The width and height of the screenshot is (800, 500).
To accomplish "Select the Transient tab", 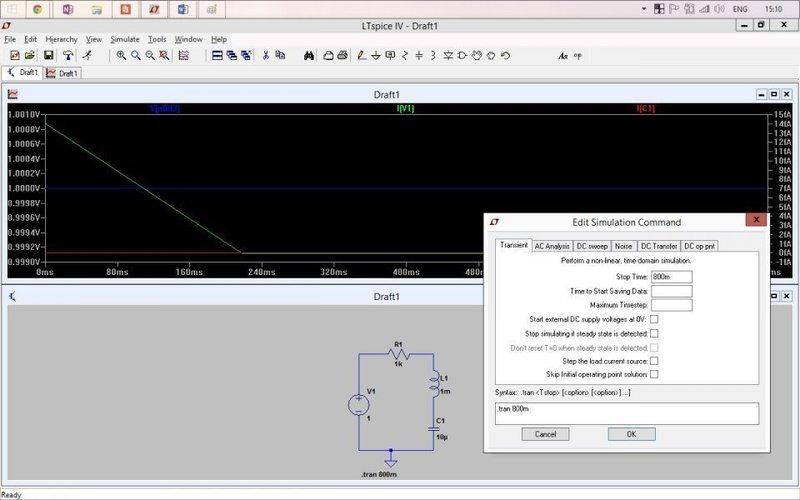I will [514, 245].
